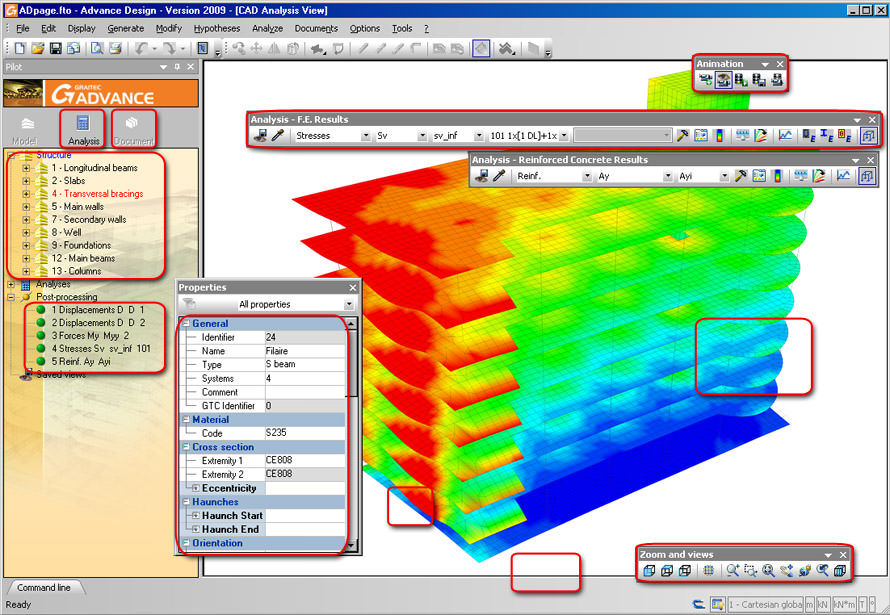The width and height of the screenshot is (890, 615).
Task: Click the 1 - Cartesian global status bar button
Action: [x=765, y=605]
